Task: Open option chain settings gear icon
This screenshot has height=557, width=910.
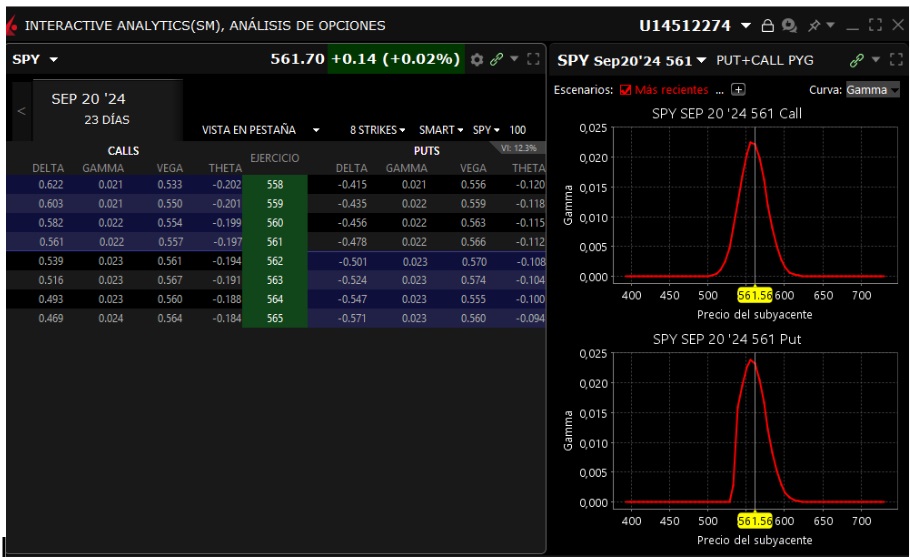Action: tap(477, 62)
